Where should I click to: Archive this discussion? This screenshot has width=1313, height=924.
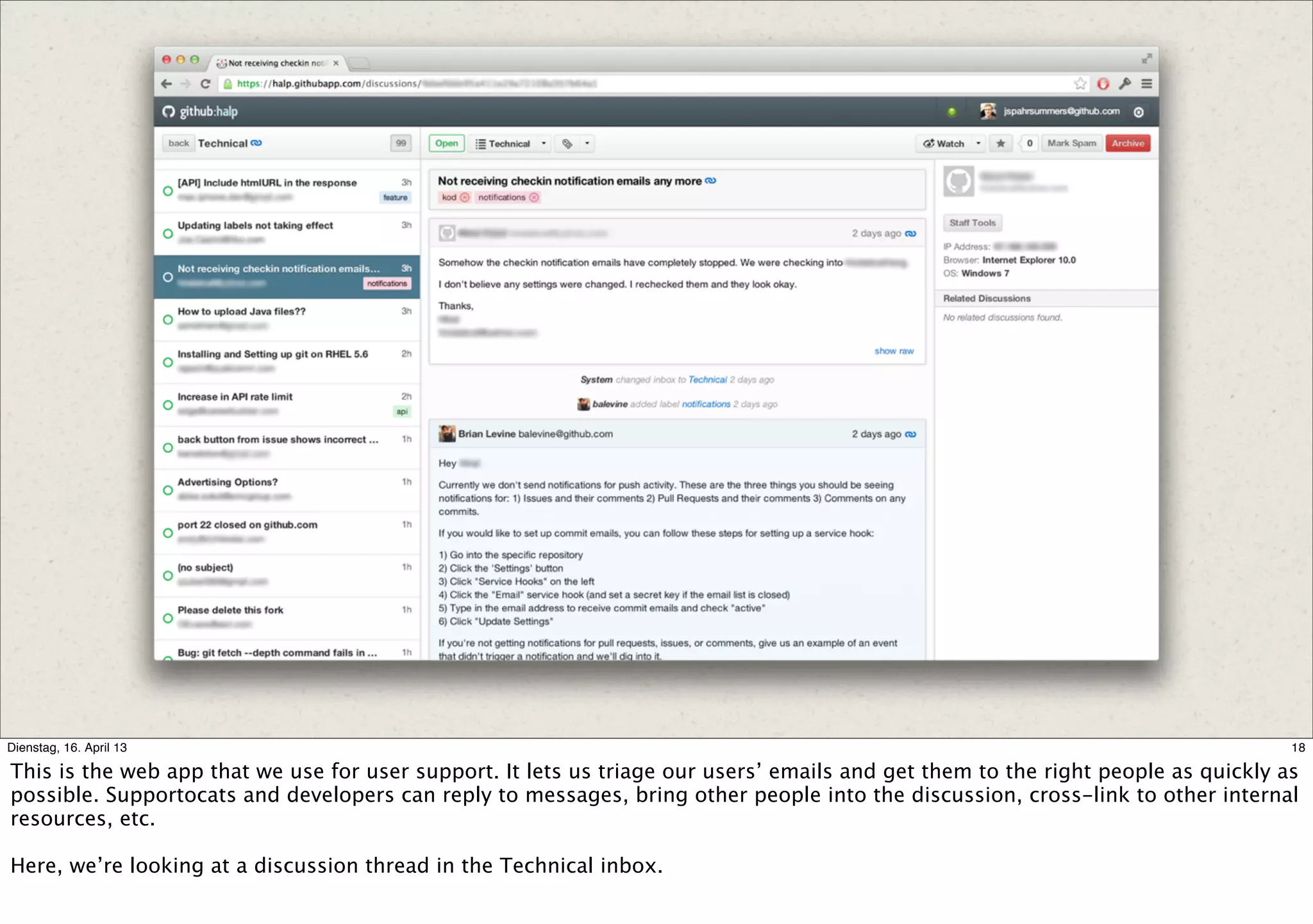coord(1128,144)
